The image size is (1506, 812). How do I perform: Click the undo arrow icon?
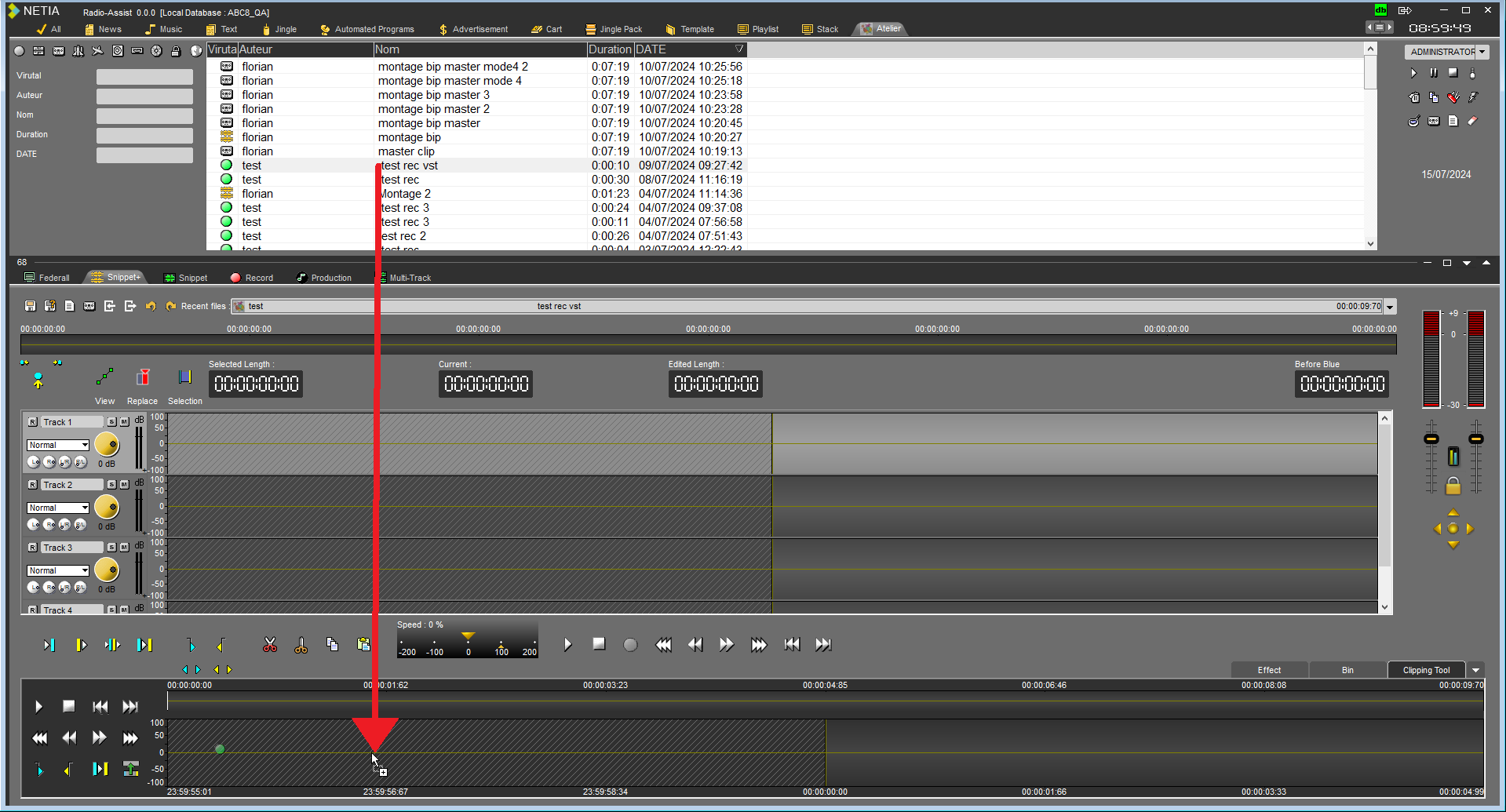pyautogui.click(x=151, y=306)
